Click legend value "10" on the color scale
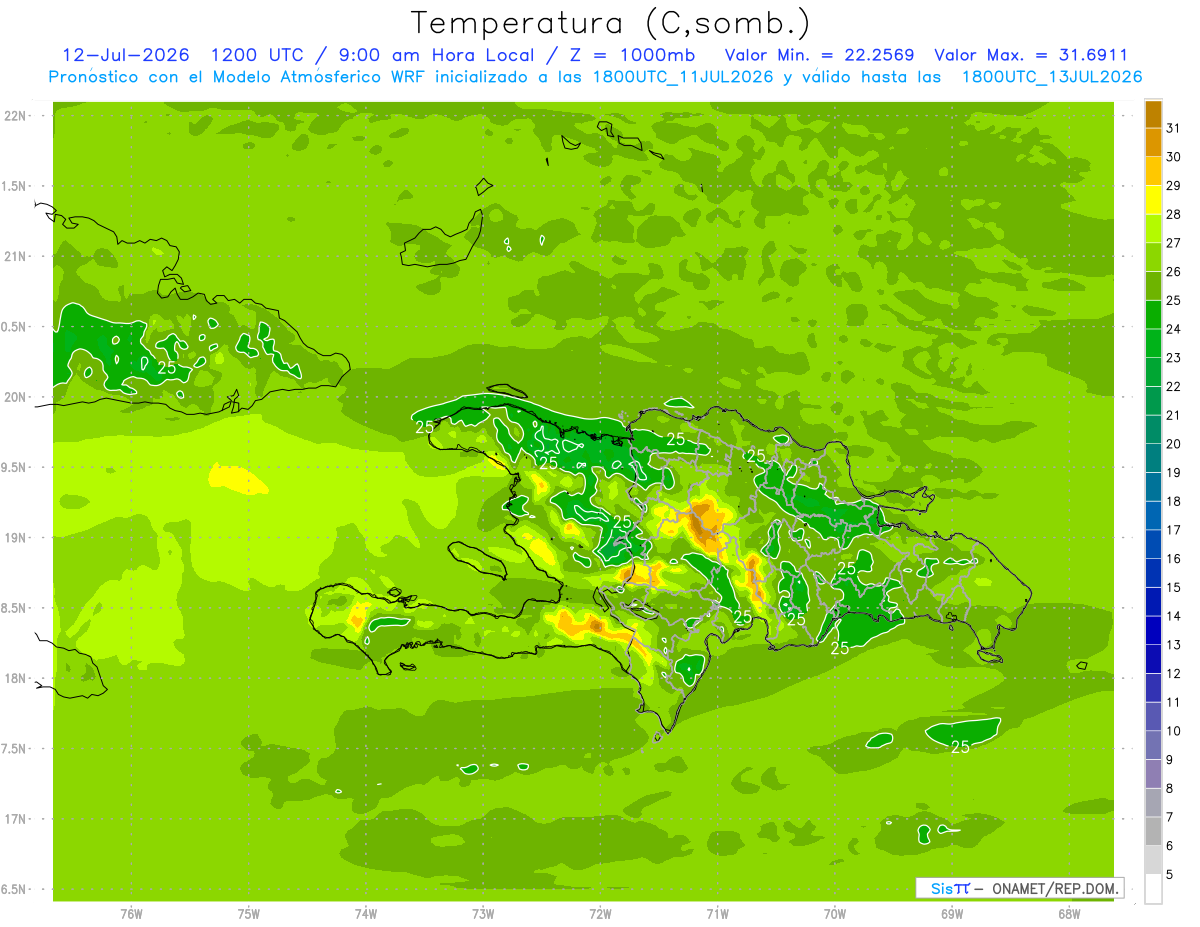The image size is (1200, 927). pyautogui.click(x=1174, y=731)
